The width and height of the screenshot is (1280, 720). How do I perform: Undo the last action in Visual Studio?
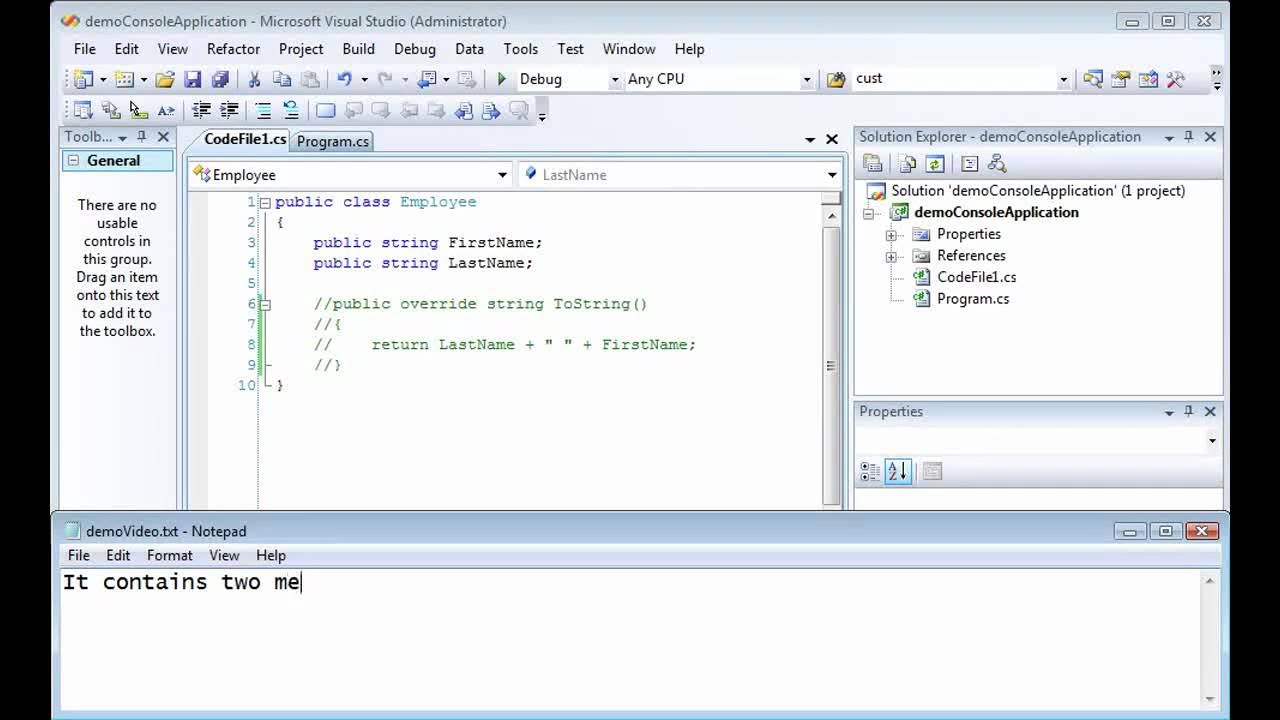344,79
